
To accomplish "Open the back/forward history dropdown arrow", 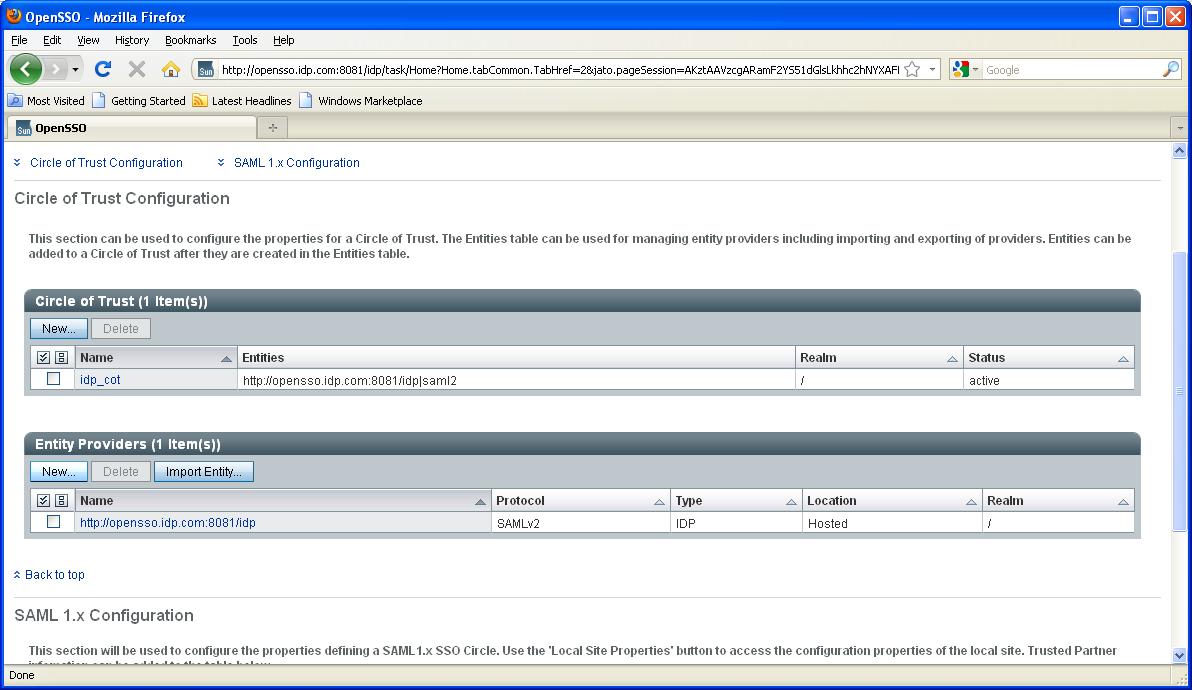I will [x=75, y=70].
